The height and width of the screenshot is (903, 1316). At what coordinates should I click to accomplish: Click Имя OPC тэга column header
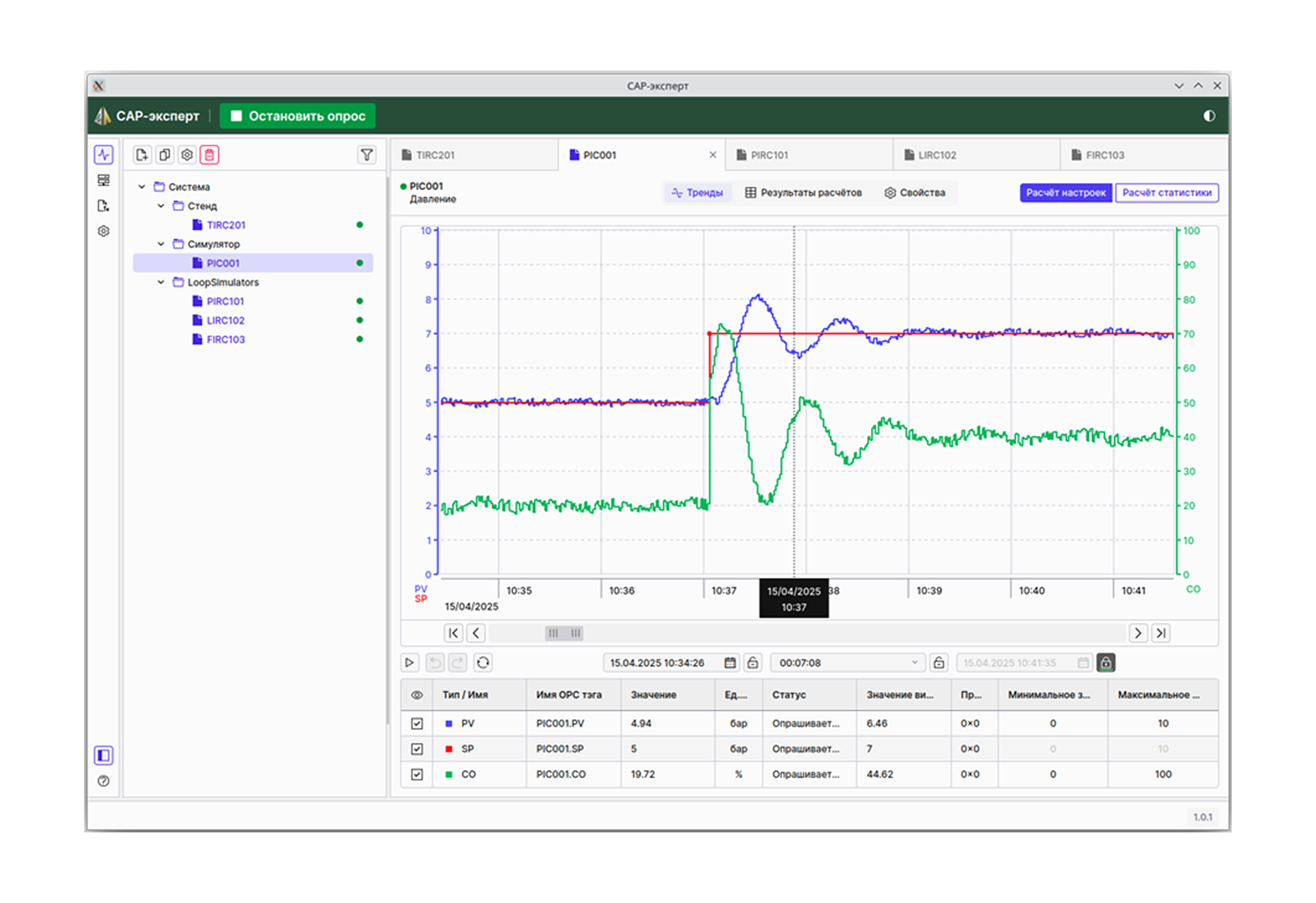coord(574,695)
